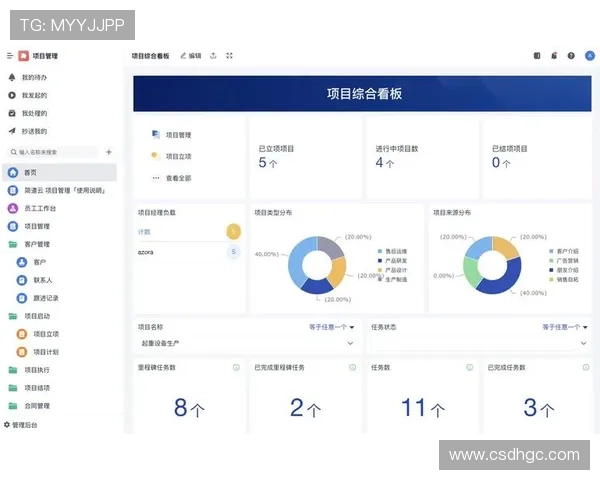Click info icon on 里程碑任务数 card
Image resolution: width=600 pixels, height=480 pixels.
[236, 367]
